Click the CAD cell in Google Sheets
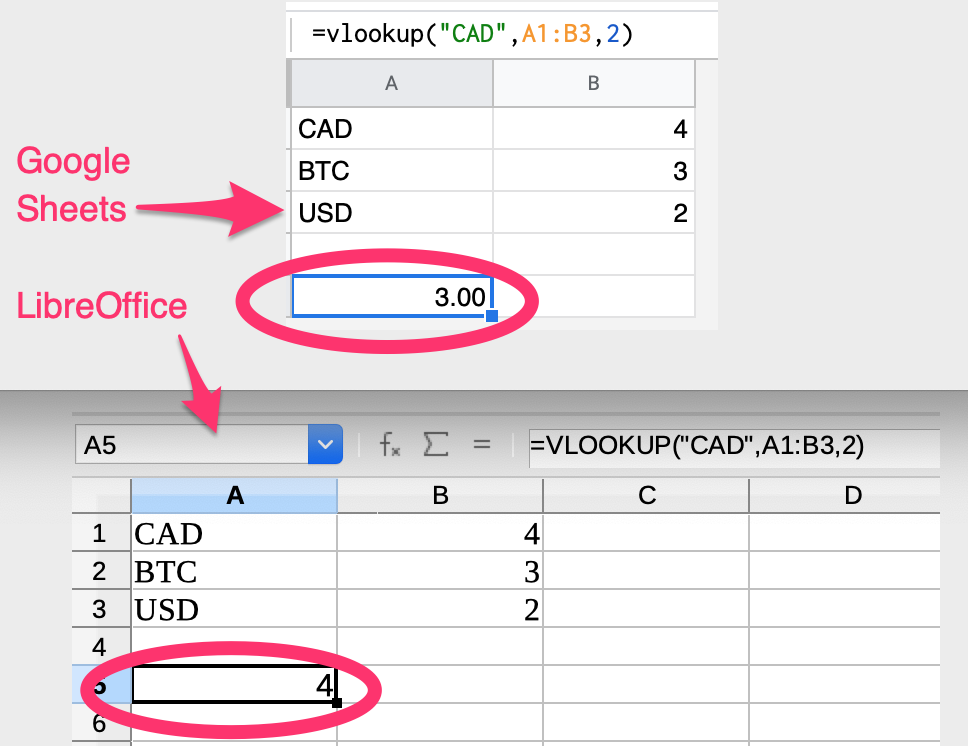 click(391, 129)
